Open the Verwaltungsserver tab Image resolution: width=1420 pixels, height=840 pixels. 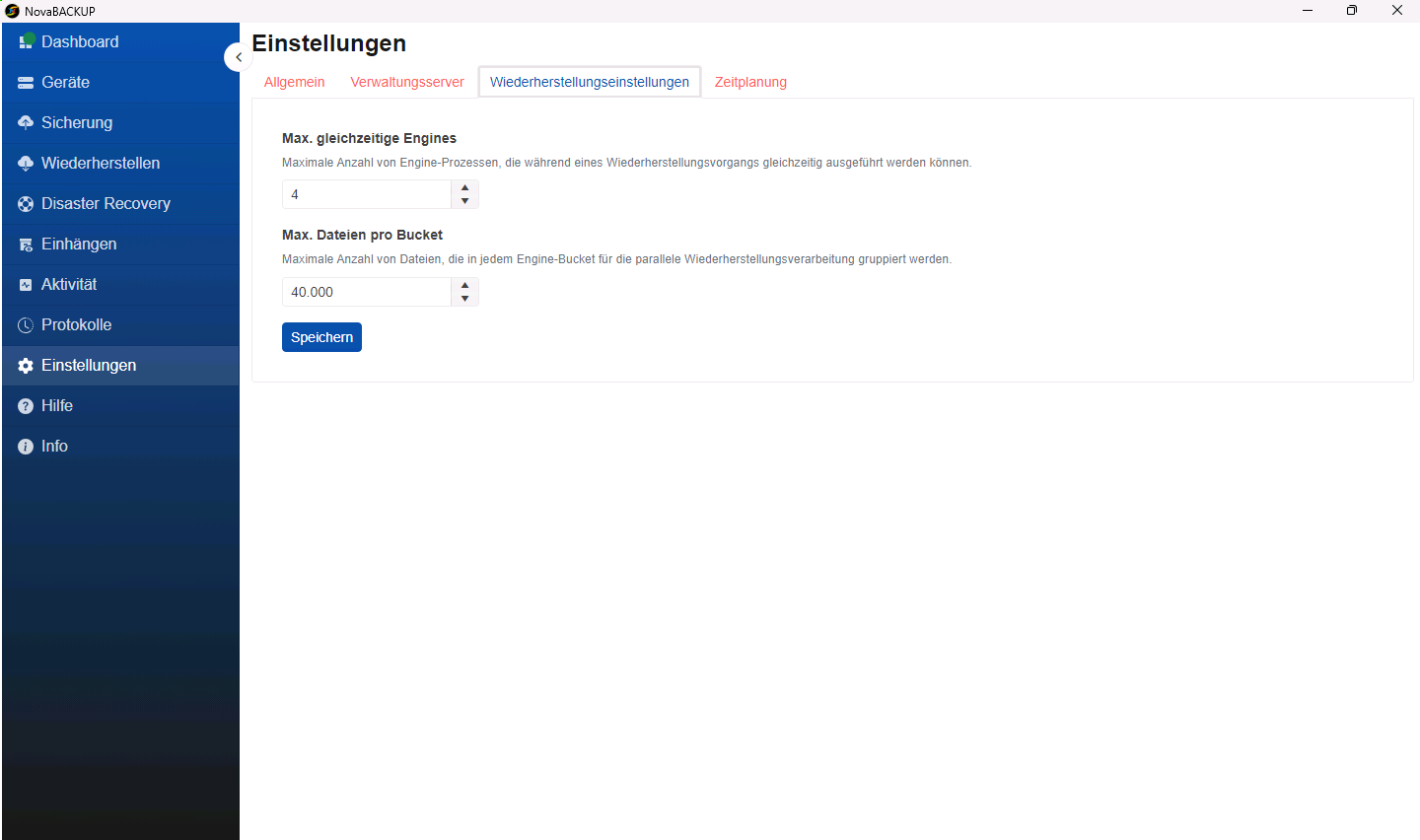[407, 82]
